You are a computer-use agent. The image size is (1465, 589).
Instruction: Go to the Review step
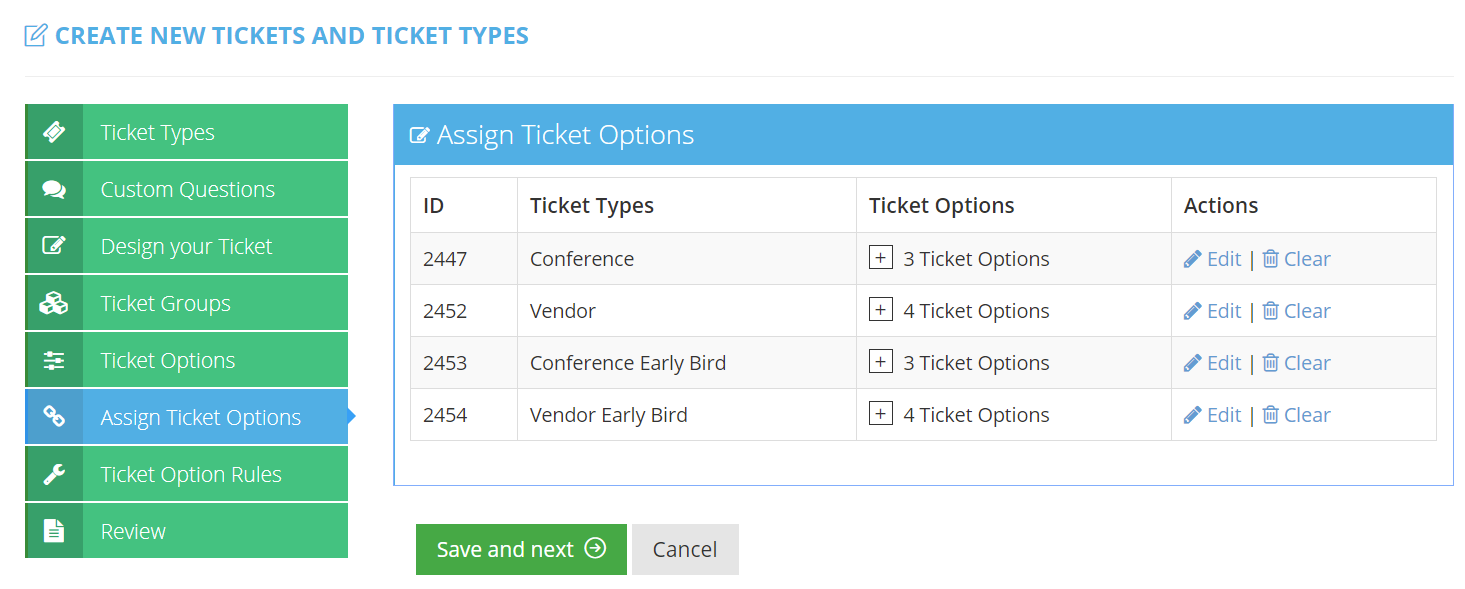133,531
